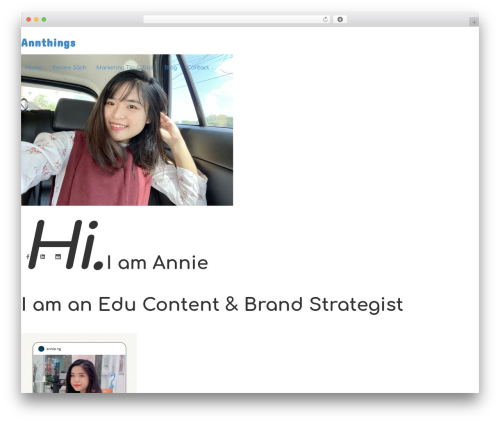Minimize the window using the yellow button

coord(36,20)
